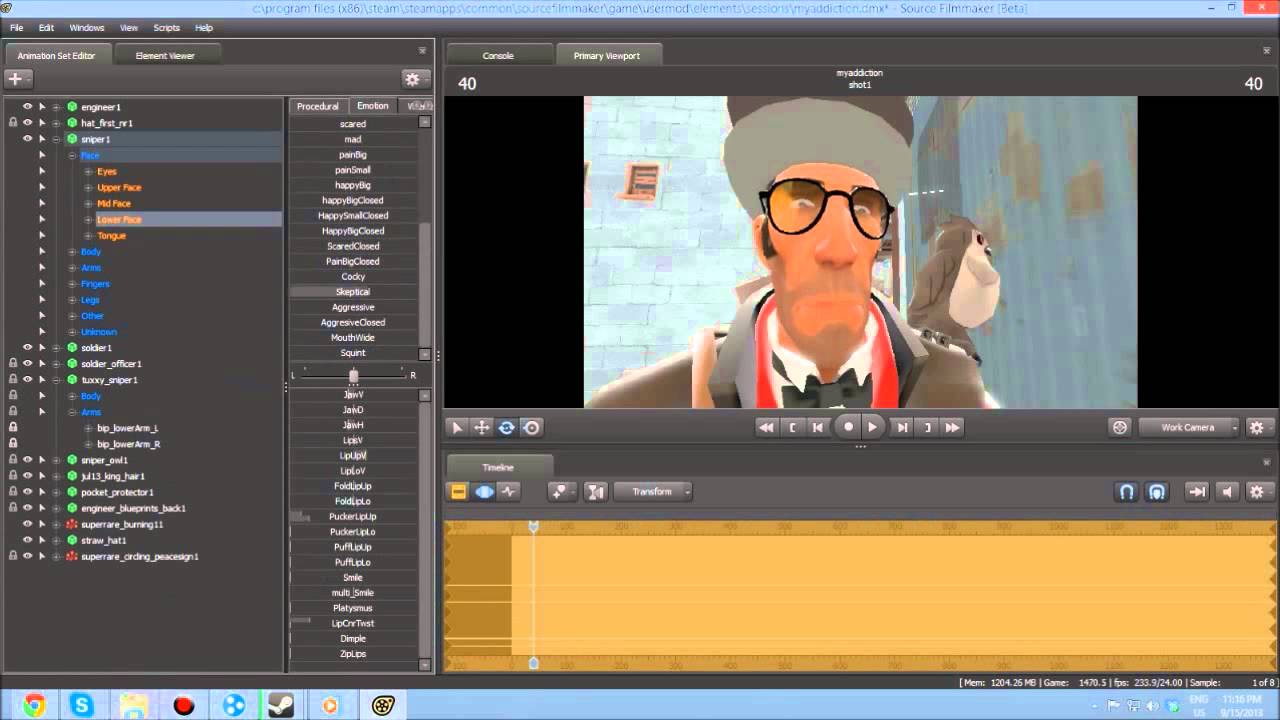Expand the Fingers control group

click(73, 283)
